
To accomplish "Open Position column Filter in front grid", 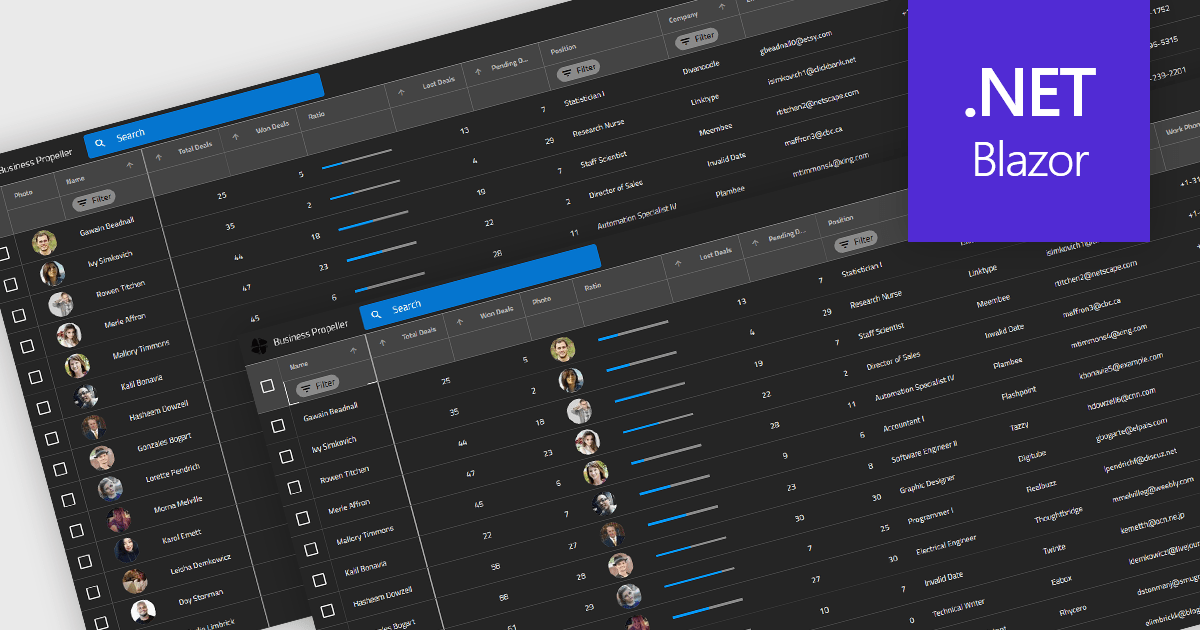I will tap(856, 241).
